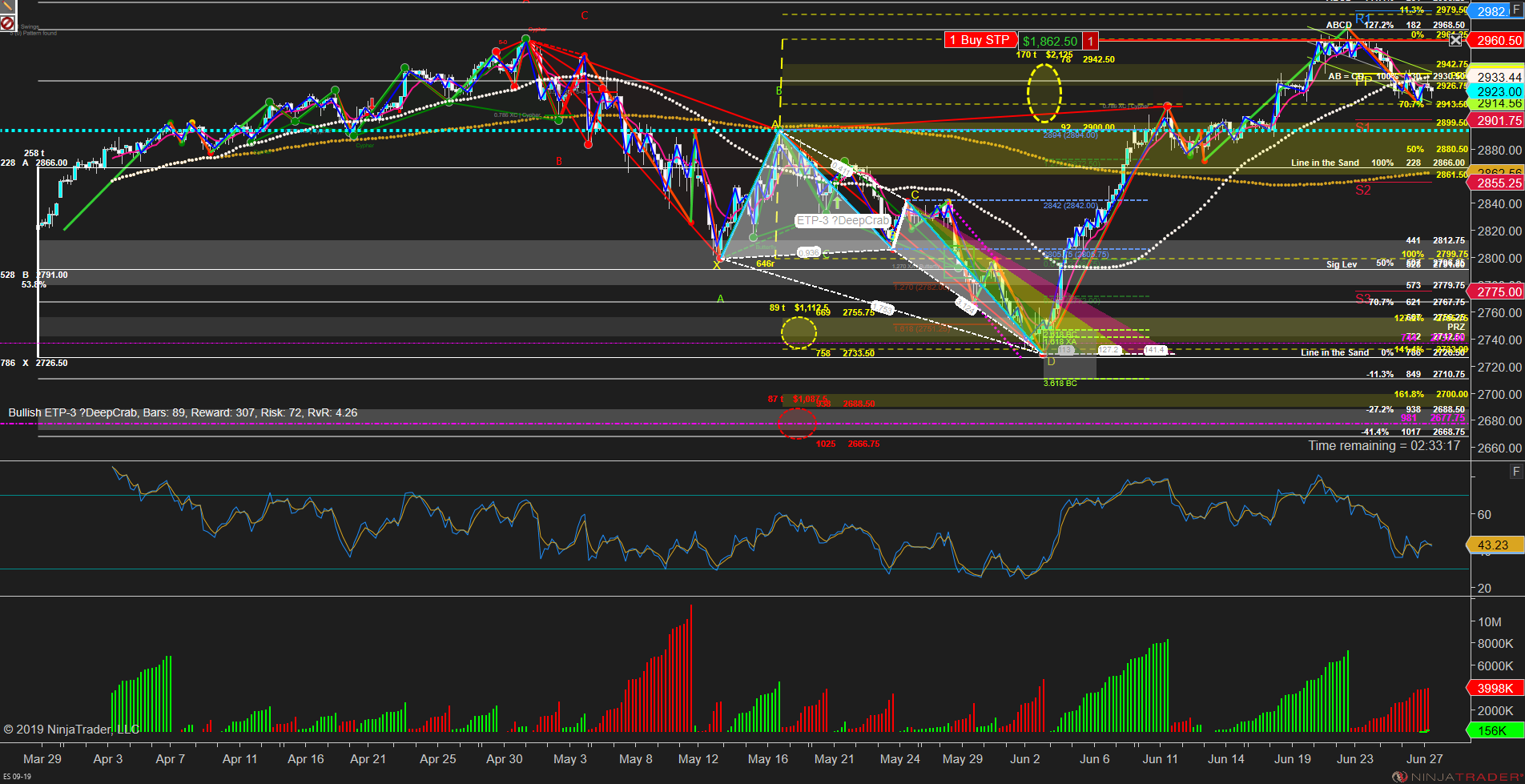Image resolution: width=1525 pixels, height=784 pixels.
Task: Click the '© 2019 NinjaTrader, LLC' text
Action: tap(71, 729)
